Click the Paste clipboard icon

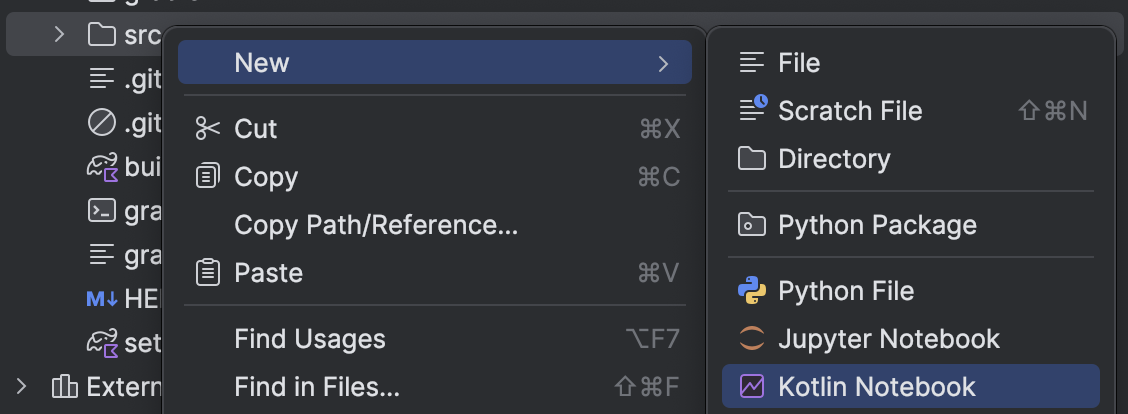point(208,273)
